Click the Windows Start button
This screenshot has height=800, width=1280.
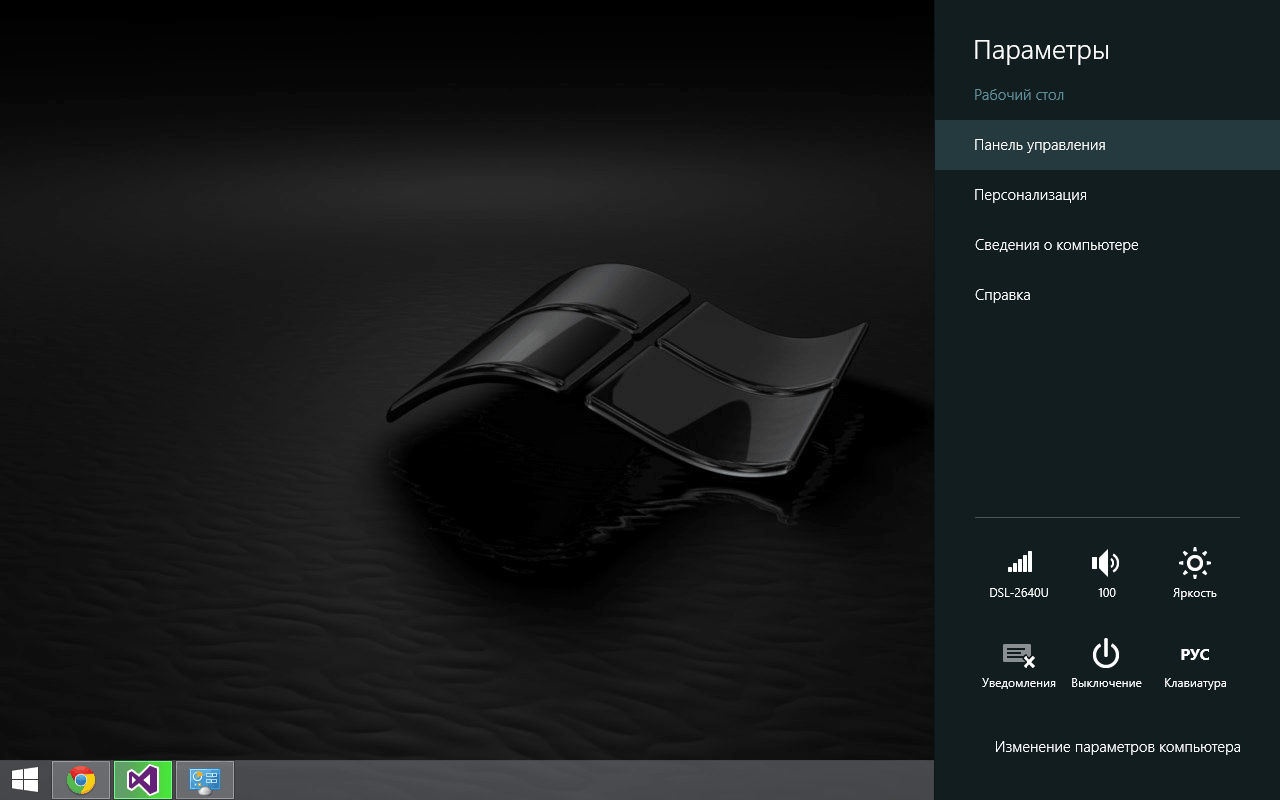[25, 780]
